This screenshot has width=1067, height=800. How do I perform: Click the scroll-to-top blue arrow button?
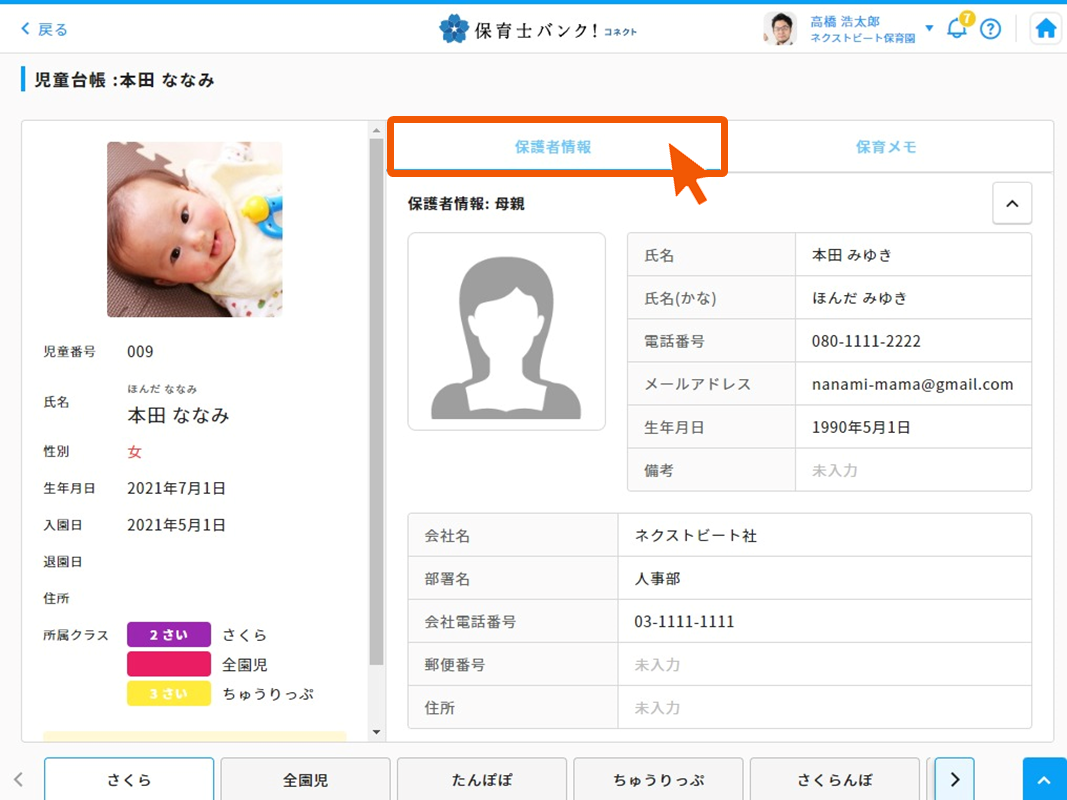click(x=1044, y=779)
